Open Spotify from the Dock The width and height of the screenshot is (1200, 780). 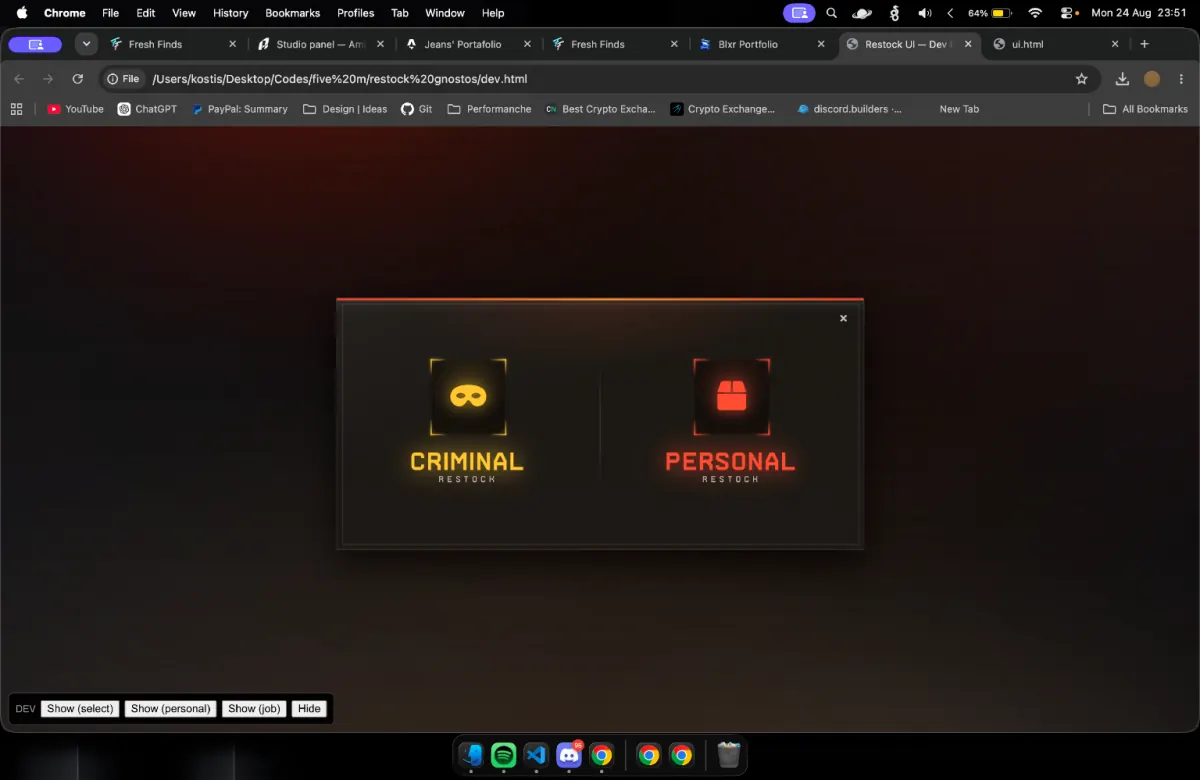(x=504, y=755)
